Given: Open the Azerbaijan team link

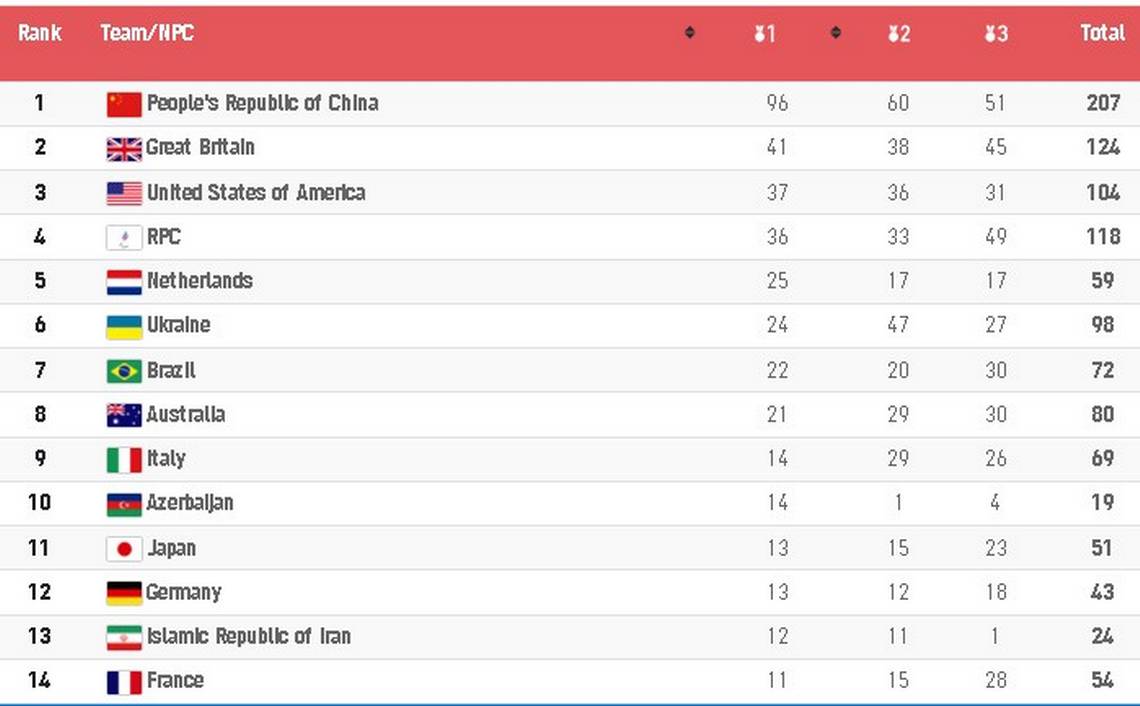Looking at the screenshot, I should coord(190,503).
